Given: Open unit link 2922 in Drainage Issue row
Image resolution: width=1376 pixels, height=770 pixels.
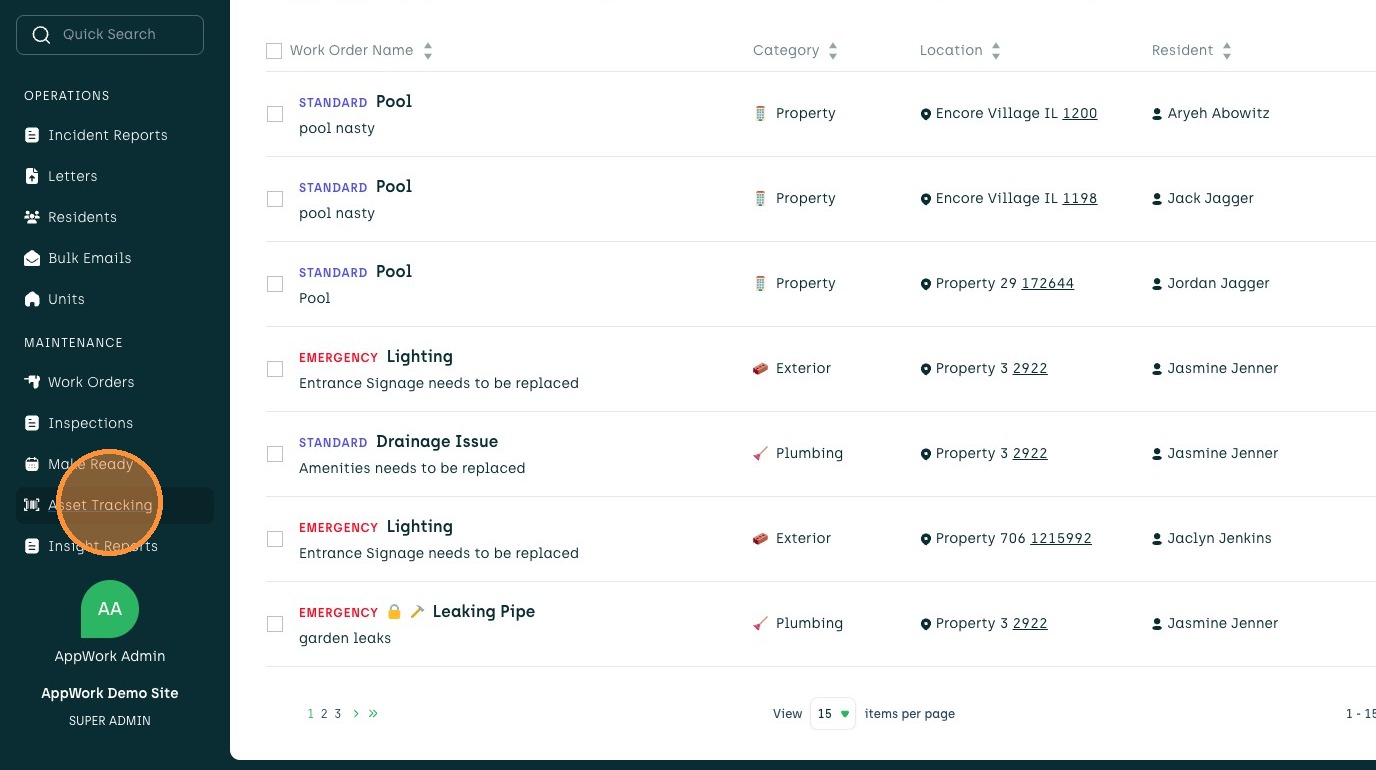Looking at the screenshot, I should click(1030, 454).
